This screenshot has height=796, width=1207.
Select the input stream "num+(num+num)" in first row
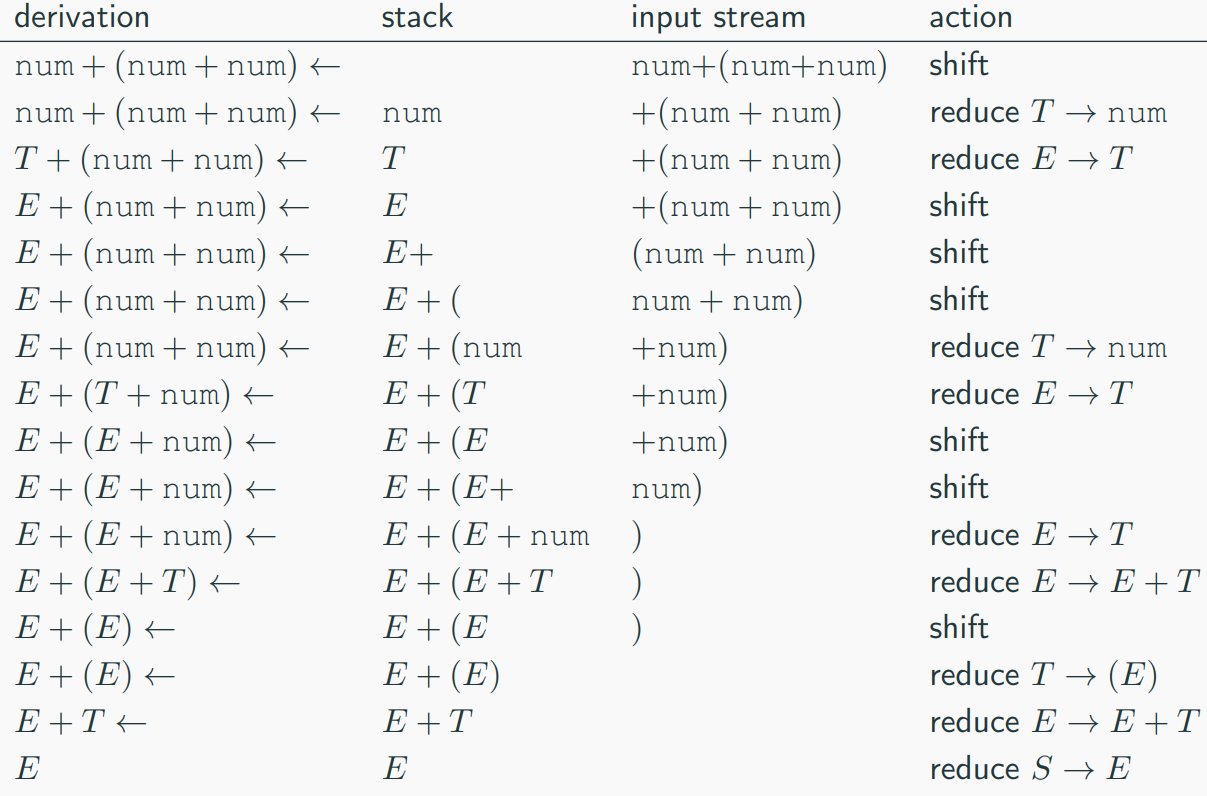tap(759, 67)
